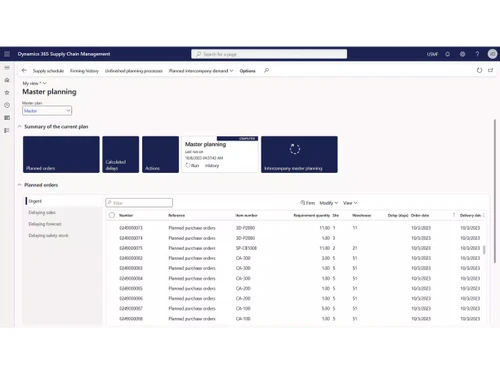Viewport: 500px width, 375px height.
Task: Sort by Order date column header
Action: point(420,215)
